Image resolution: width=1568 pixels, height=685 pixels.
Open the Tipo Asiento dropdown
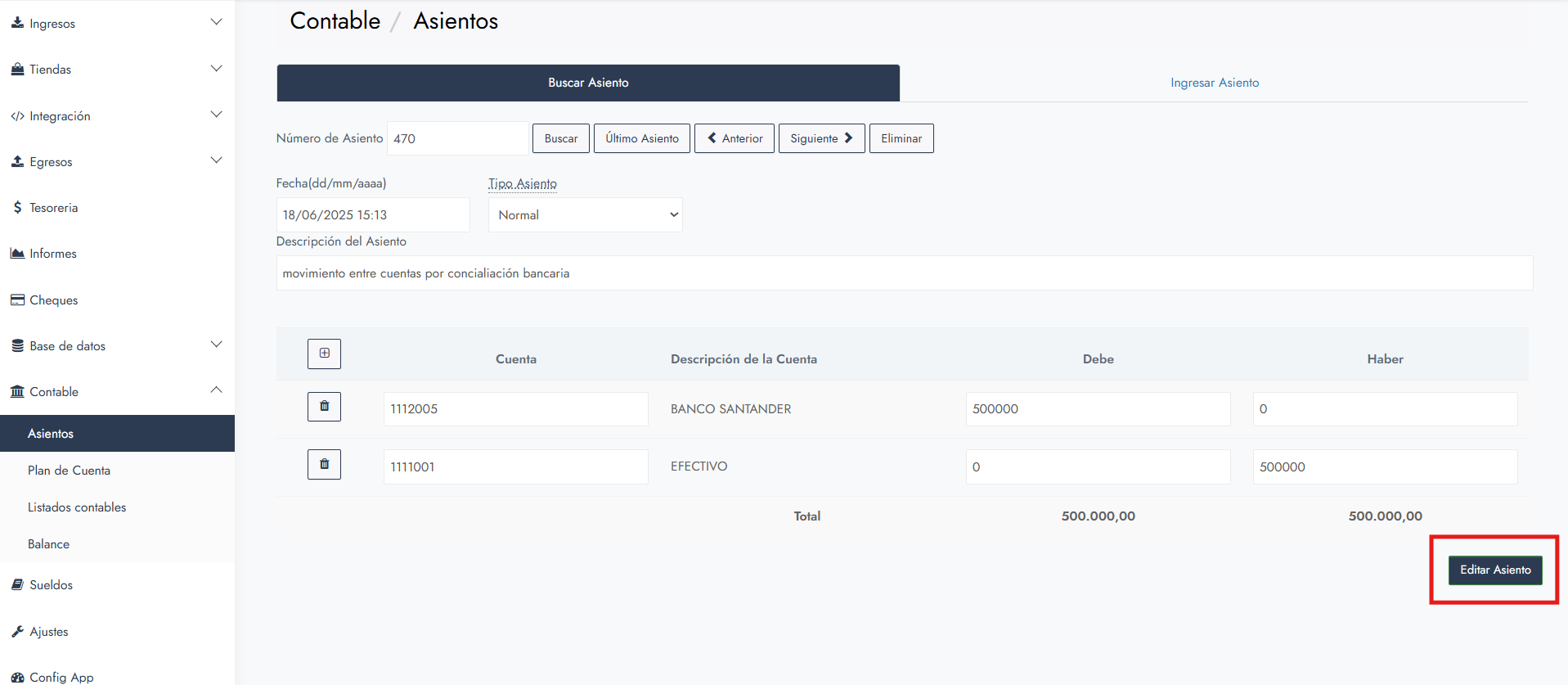tap(585, 215)
